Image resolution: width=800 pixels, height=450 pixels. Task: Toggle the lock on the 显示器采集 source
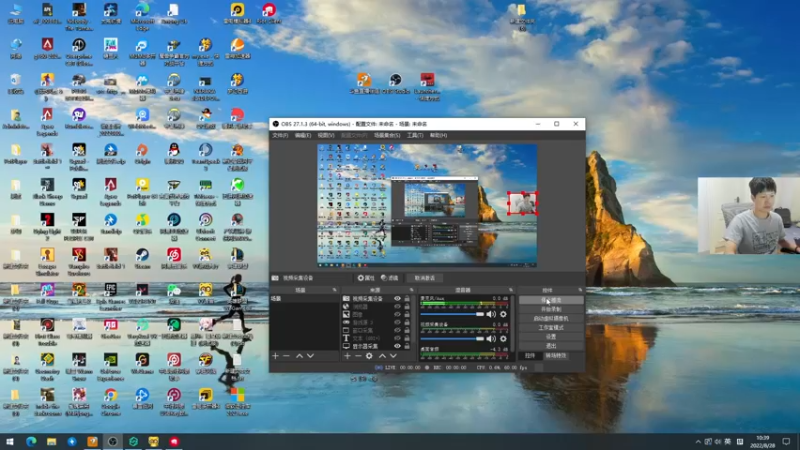[x=407, y=346]
